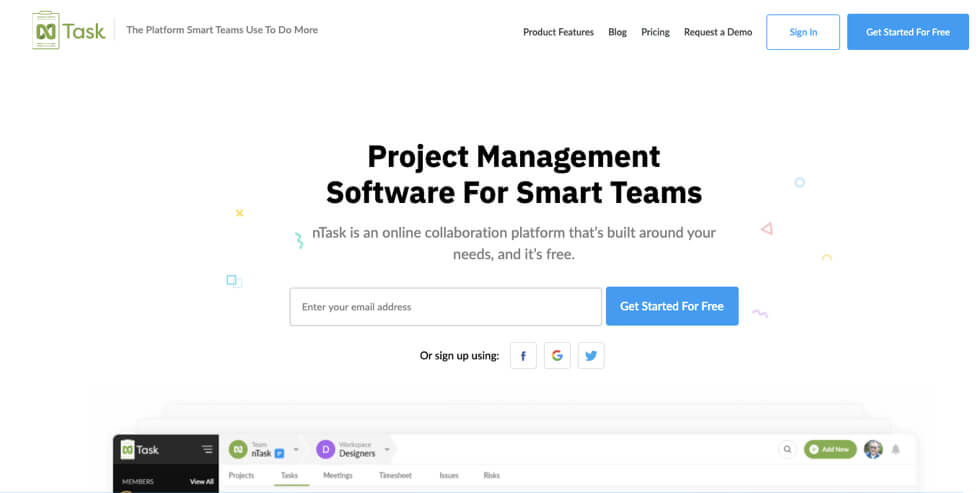Click the nTask description paragraph

[514, 243]
